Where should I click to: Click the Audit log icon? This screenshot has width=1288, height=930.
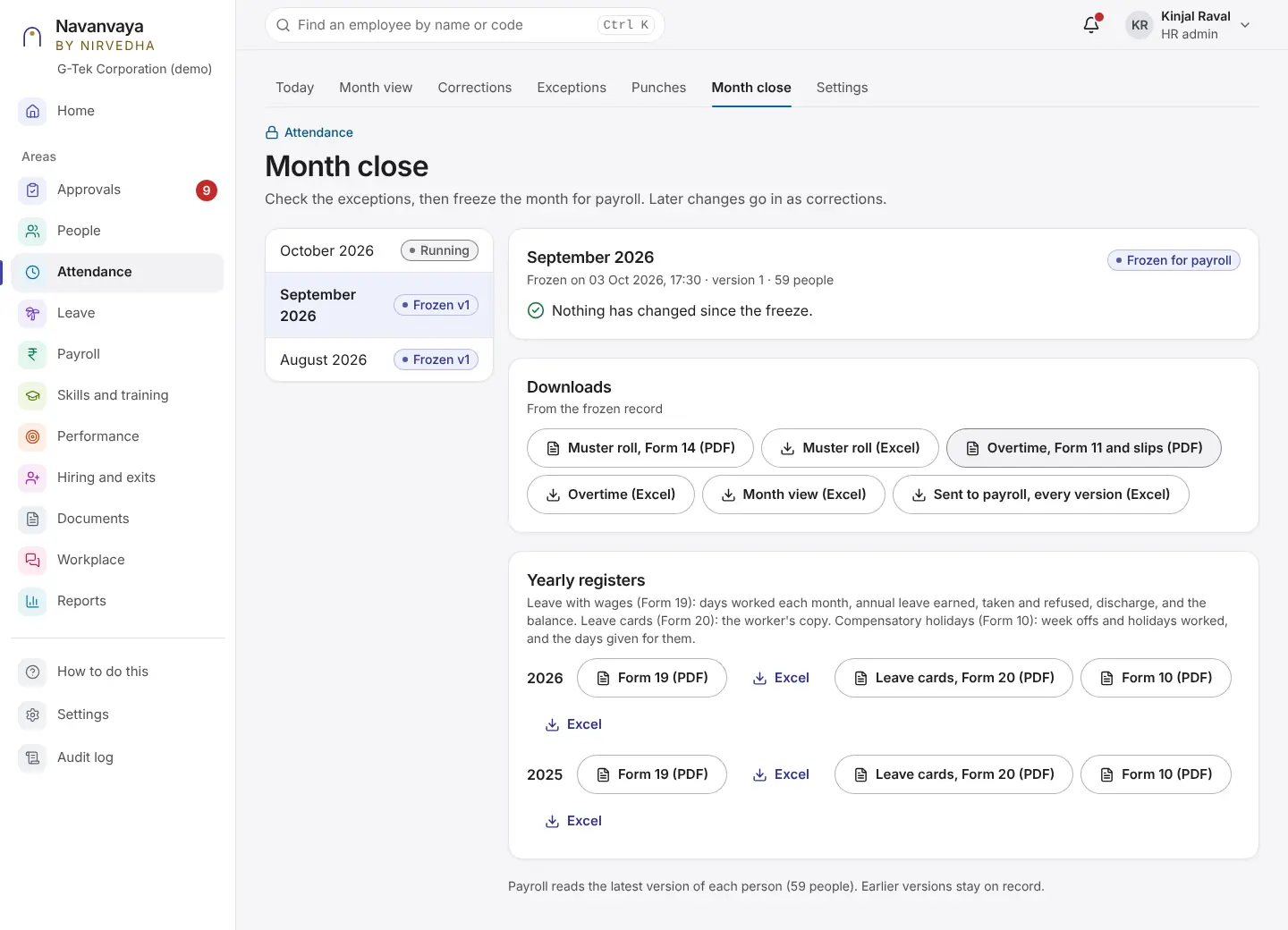click(33, 757)
